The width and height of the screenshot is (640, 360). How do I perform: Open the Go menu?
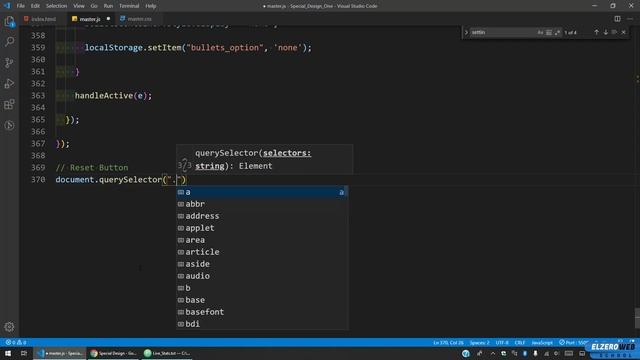(x=94, y=6)
